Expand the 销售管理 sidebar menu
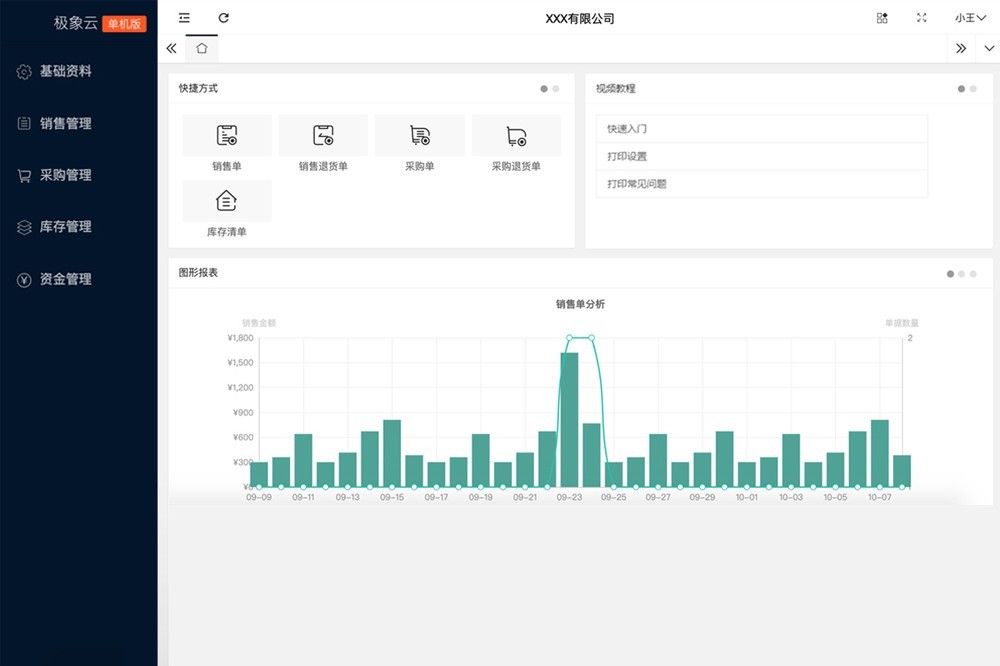Viewport: 1000px width, 666px height. [66, 124]
